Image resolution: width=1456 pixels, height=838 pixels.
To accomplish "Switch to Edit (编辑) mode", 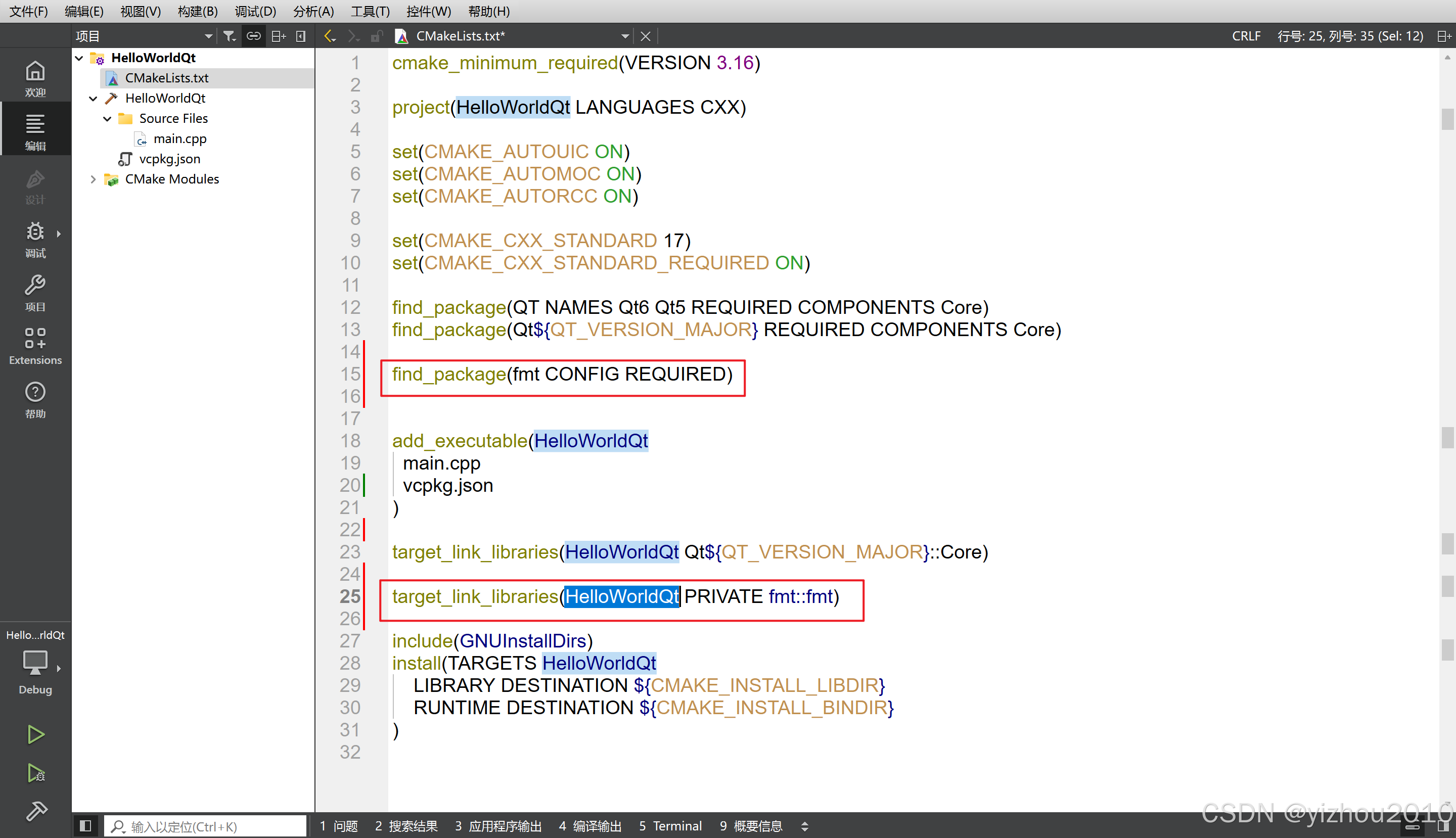I will point(35,131).
